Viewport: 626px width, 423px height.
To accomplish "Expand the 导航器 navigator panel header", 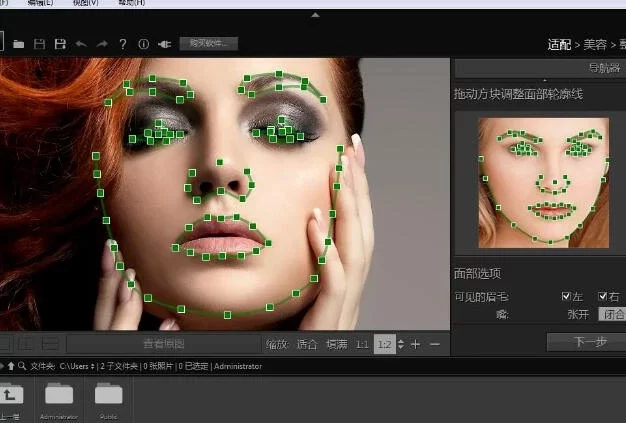I will point(540,68).
